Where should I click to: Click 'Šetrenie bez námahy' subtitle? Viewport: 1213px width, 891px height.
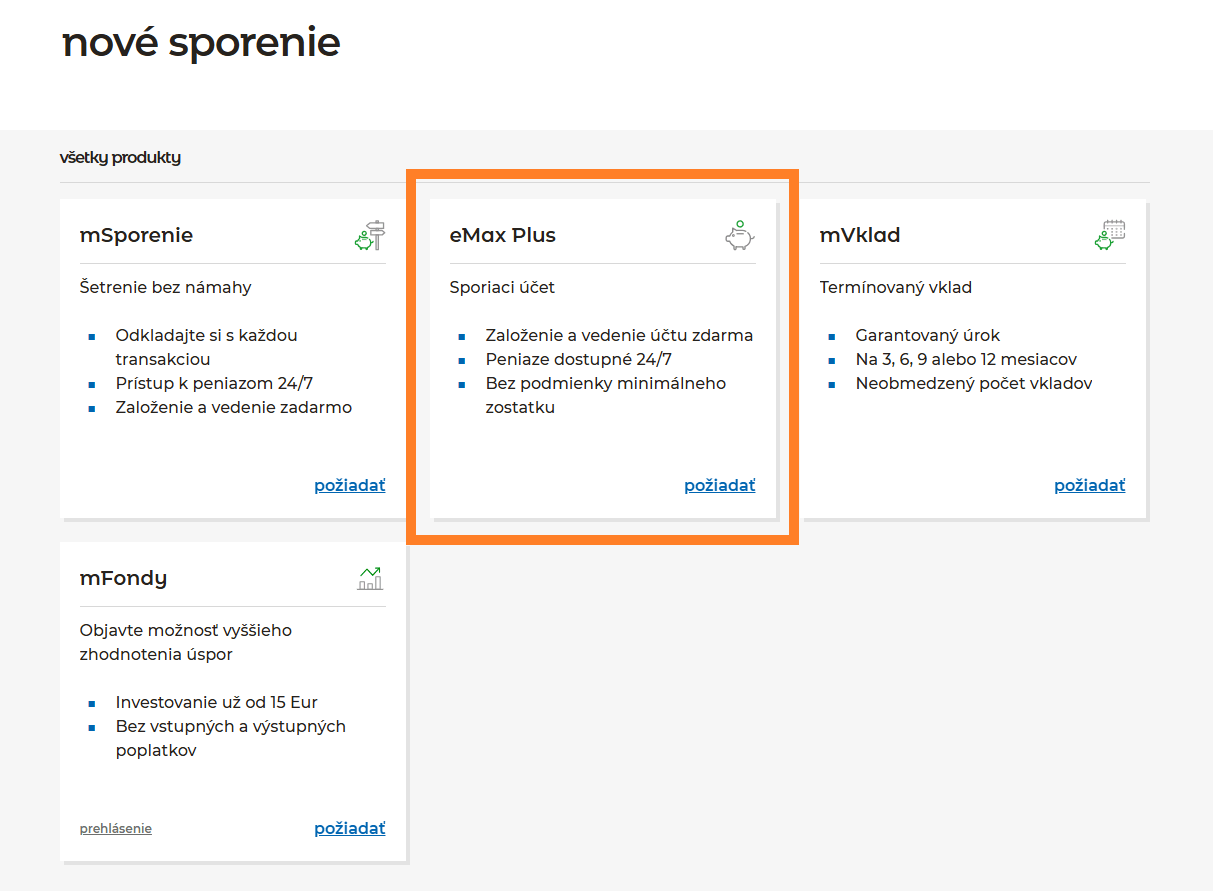point(165,288)
